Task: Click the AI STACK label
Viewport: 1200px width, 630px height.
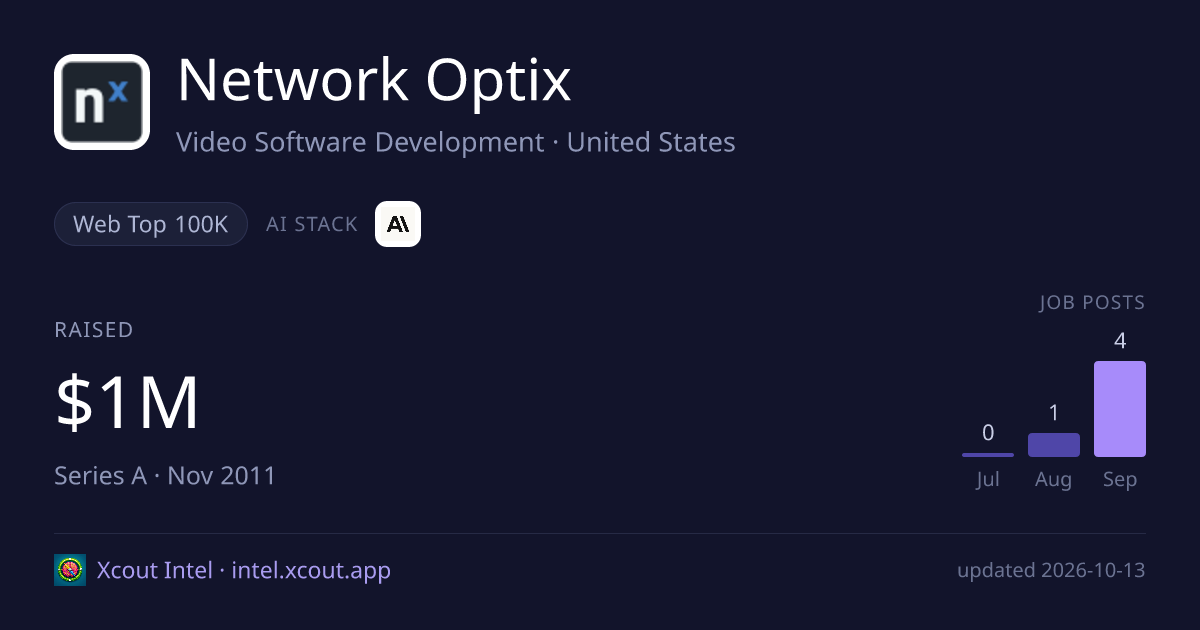Action: tap(312, 224)
